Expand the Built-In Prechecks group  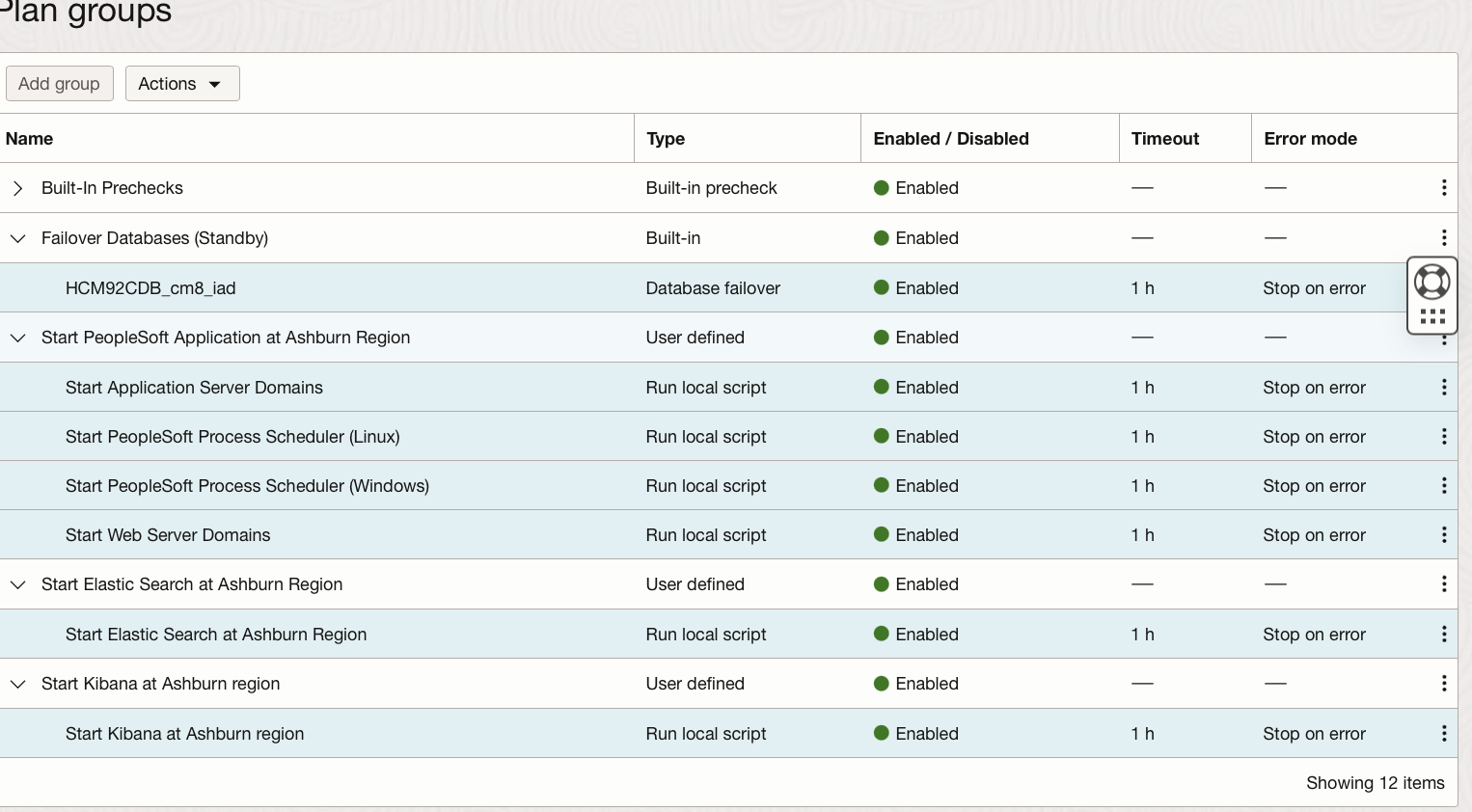(x=17, y=188)
